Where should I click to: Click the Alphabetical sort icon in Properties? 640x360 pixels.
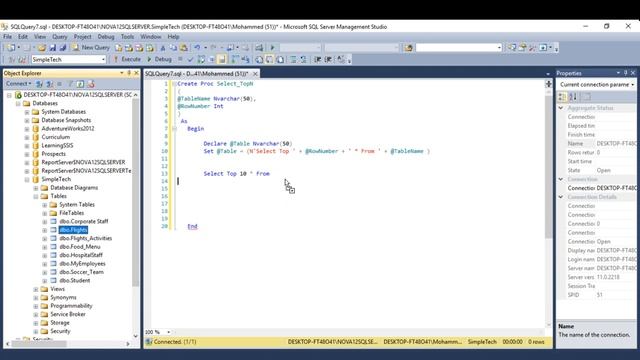(573, 97)
